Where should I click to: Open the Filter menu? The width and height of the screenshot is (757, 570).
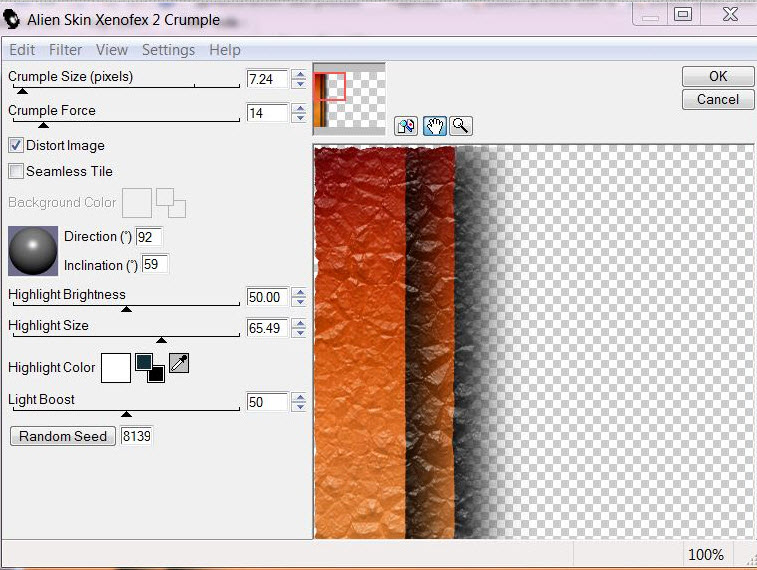click(x=65, y=50)
